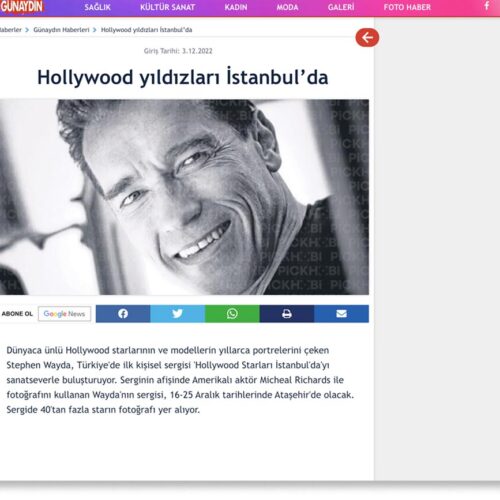Open the GALERİ section
This screenshot has width=500, height=500.
pyautogui.click(x=341, y=7)
